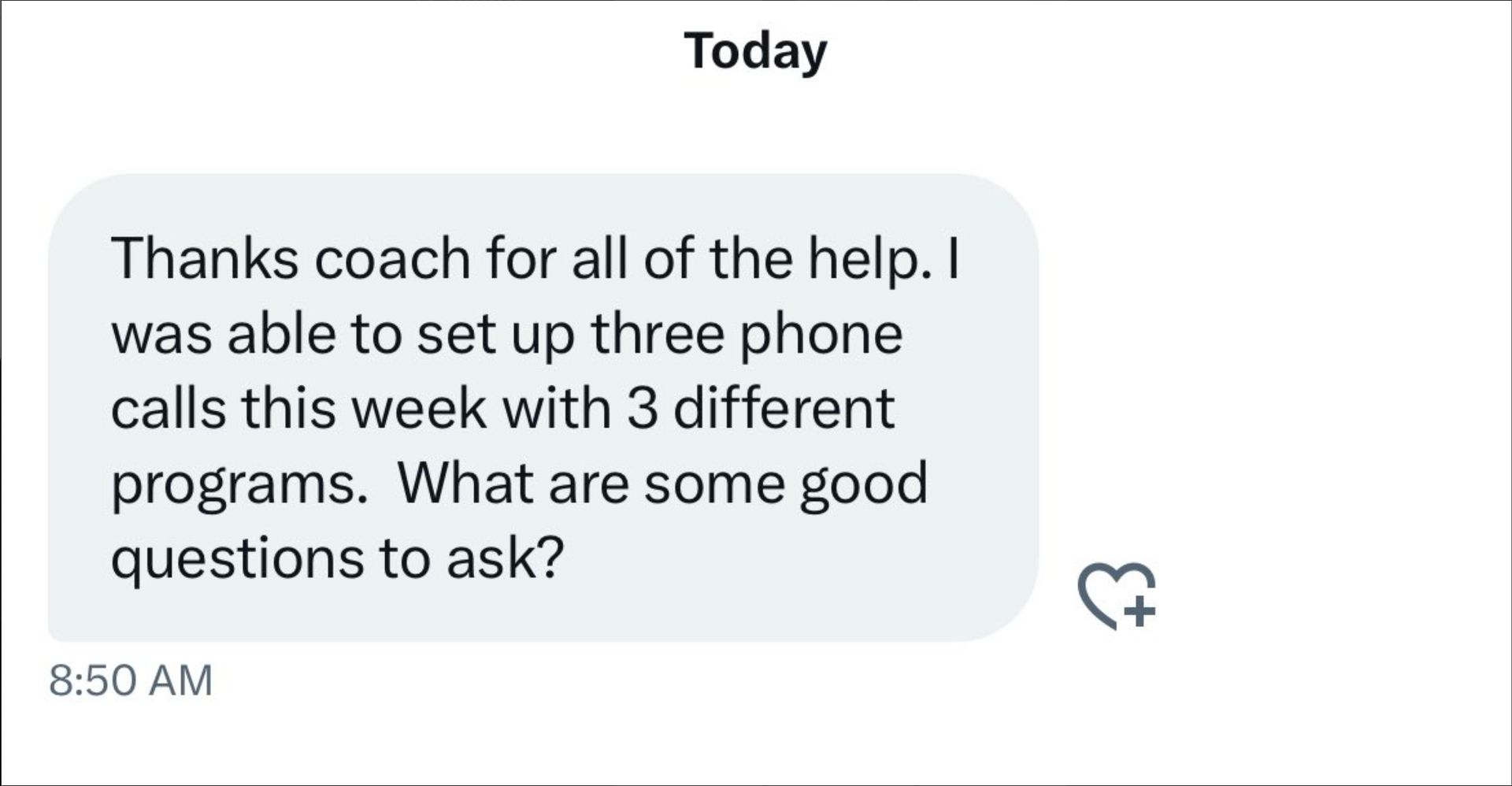The width and height of the screenshot is (1512, 786).
Task: Click the word "calls" in the message
Action: [x=168, y=409]
